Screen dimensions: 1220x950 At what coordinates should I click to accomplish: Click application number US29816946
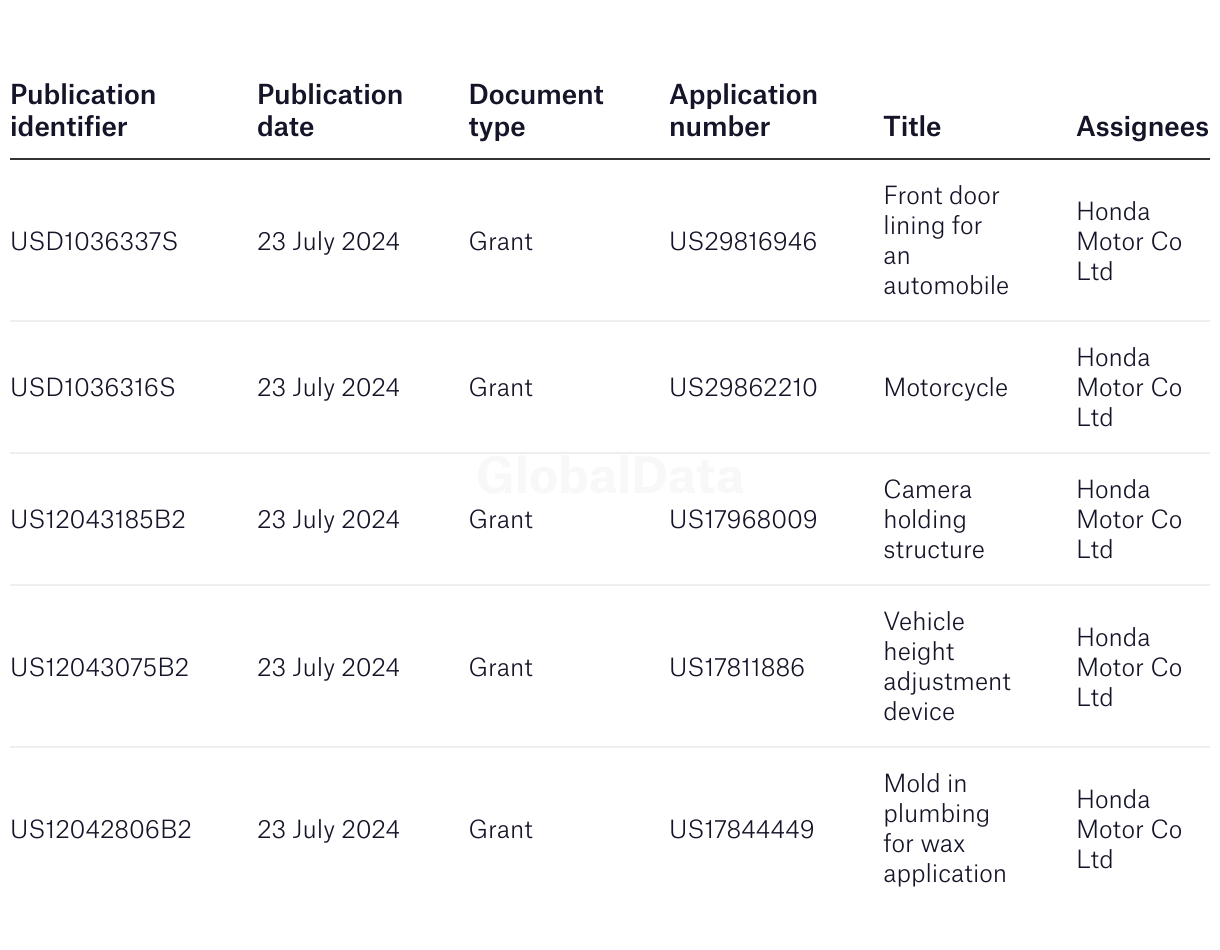pyautogui.click(x=743, y=242)
